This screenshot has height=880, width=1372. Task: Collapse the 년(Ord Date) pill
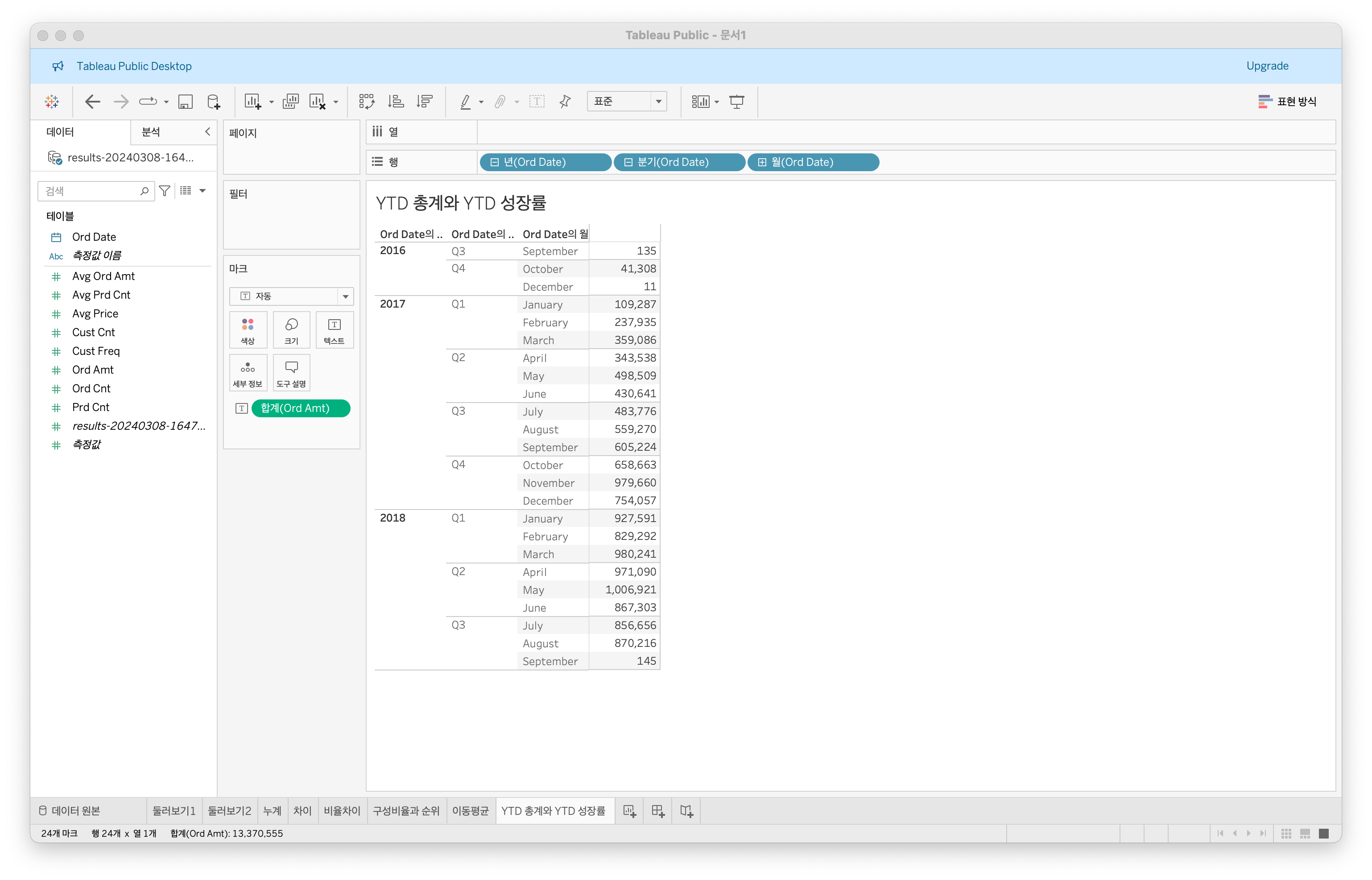tap(495, 162)
